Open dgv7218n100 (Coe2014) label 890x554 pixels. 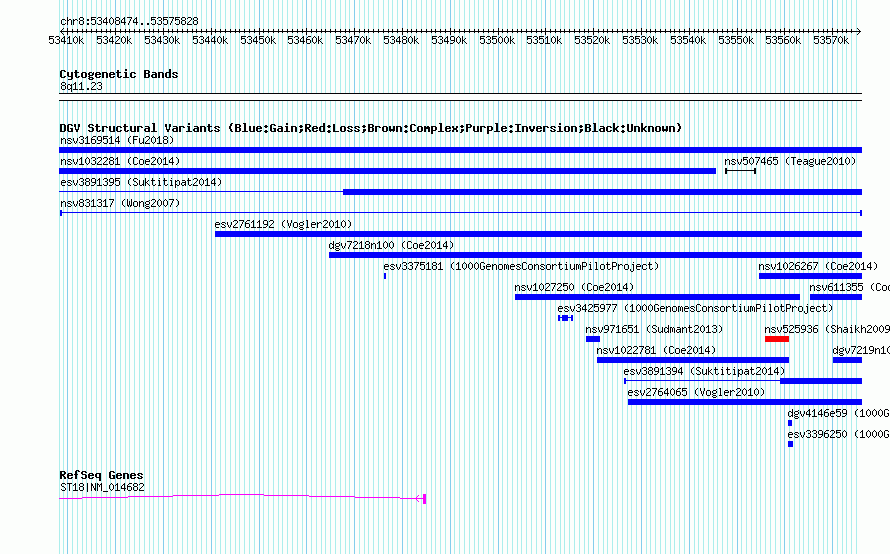[391, 245]
